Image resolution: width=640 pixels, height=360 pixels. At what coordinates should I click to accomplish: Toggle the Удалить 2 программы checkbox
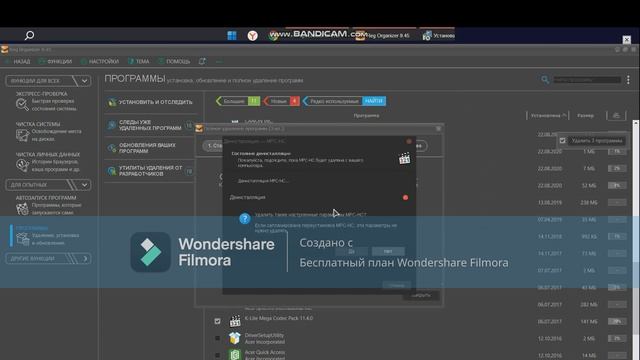(x=562, y=140)
